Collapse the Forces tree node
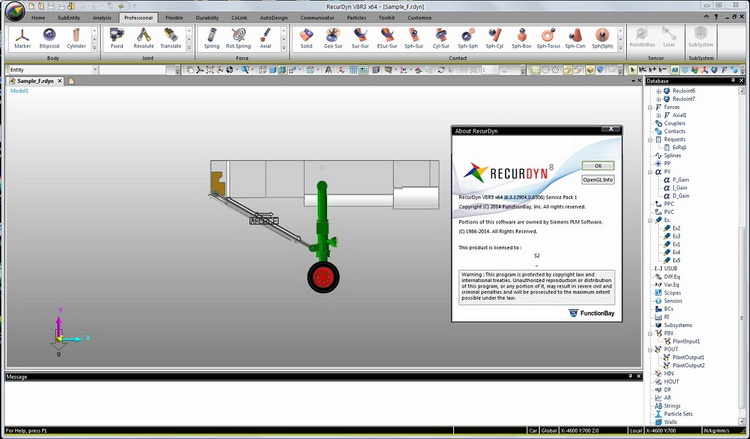 click(651, 107)
